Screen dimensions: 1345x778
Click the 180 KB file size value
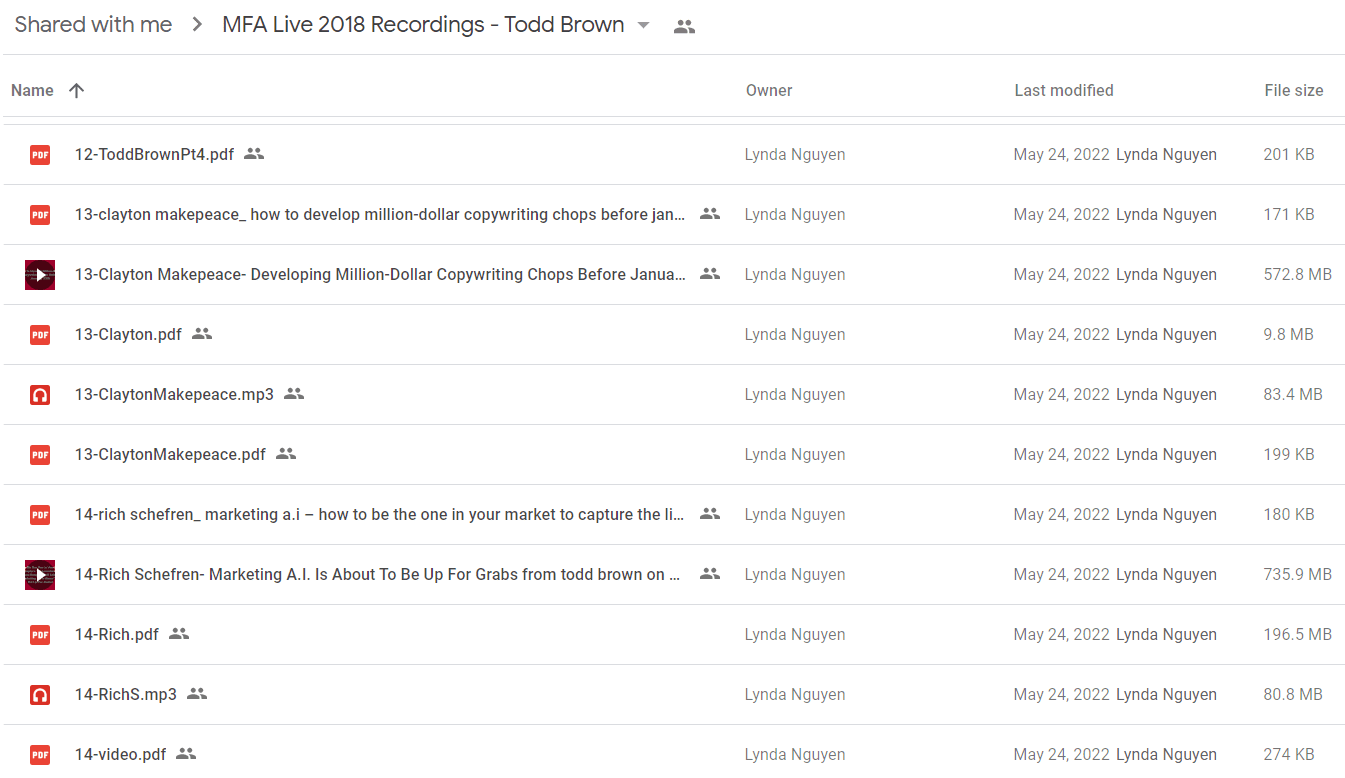click(1289, 515)
